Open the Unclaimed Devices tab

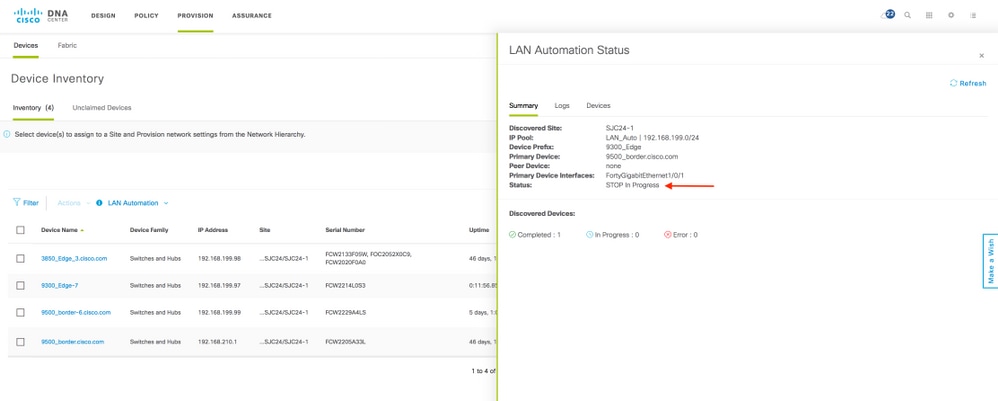102,108
